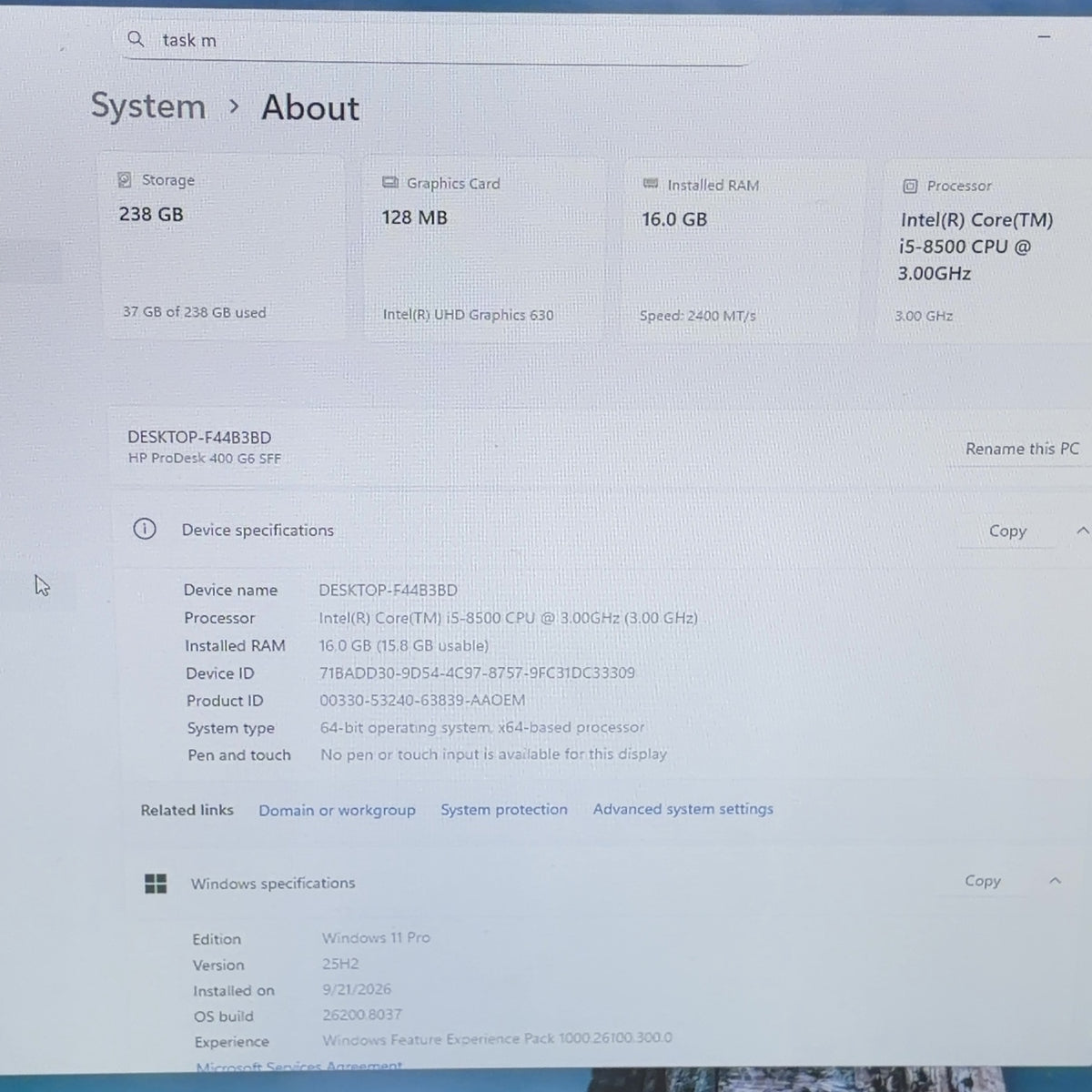Go back to System breadcrumb

coord(148,106)
